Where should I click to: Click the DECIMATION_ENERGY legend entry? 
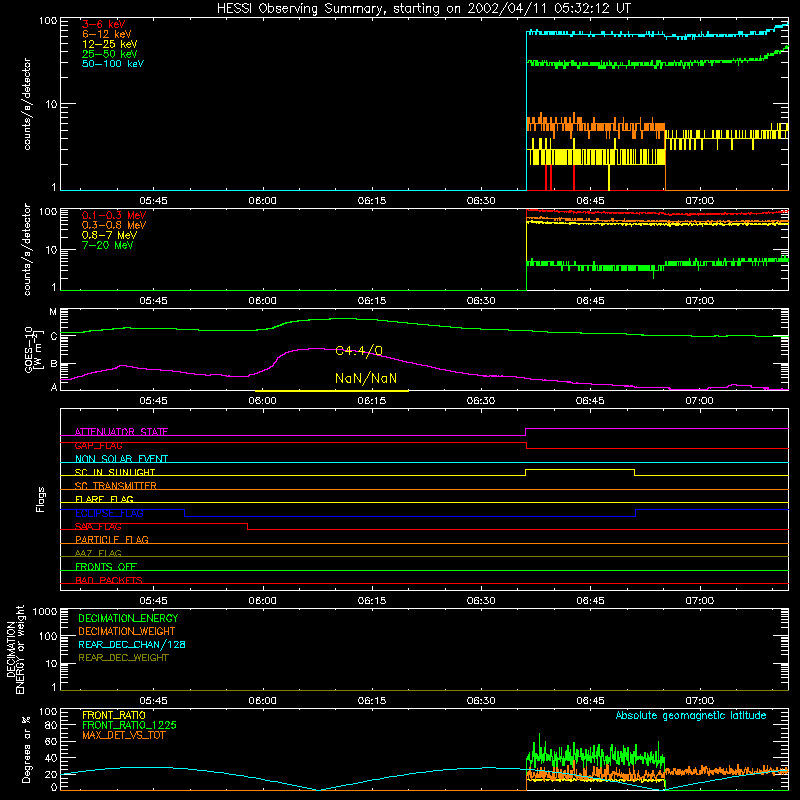point(128,618)
